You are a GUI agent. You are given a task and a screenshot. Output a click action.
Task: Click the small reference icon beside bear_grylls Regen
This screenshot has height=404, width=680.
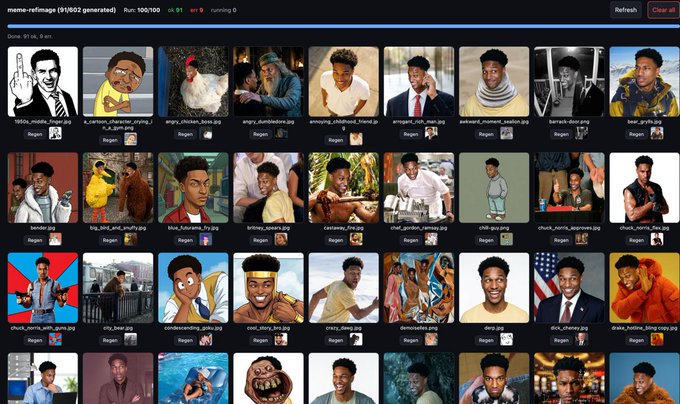(657, 134)
